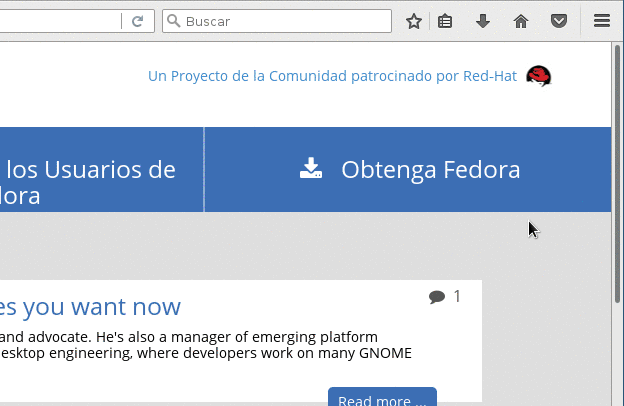Type in the Buscar search field
This screenshot has width=624, height=406.
[x=285, y=21]
